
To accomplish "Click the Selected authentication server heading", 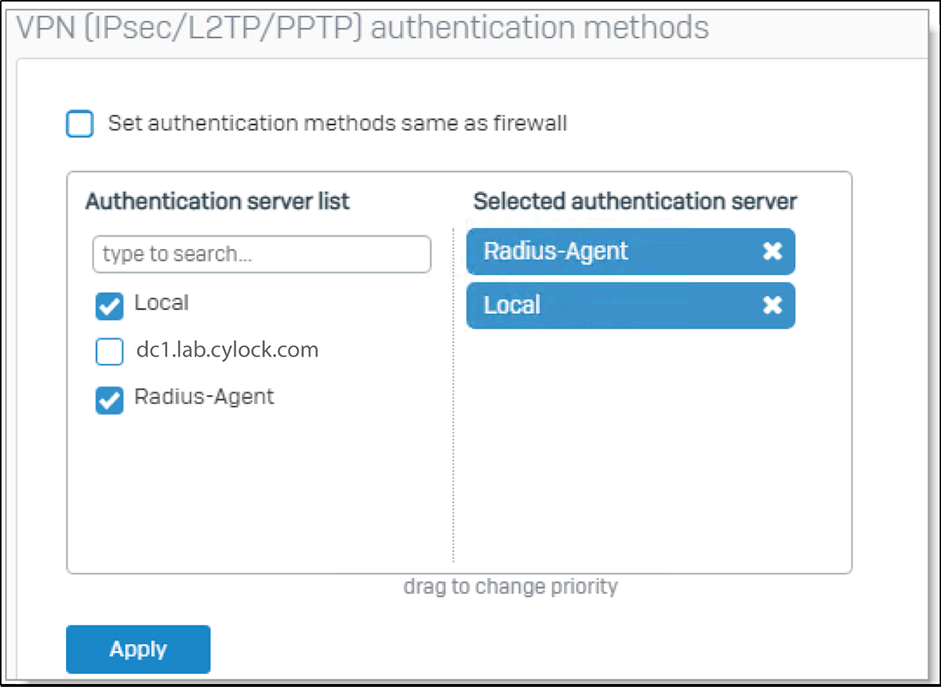I will coord(635,201).
